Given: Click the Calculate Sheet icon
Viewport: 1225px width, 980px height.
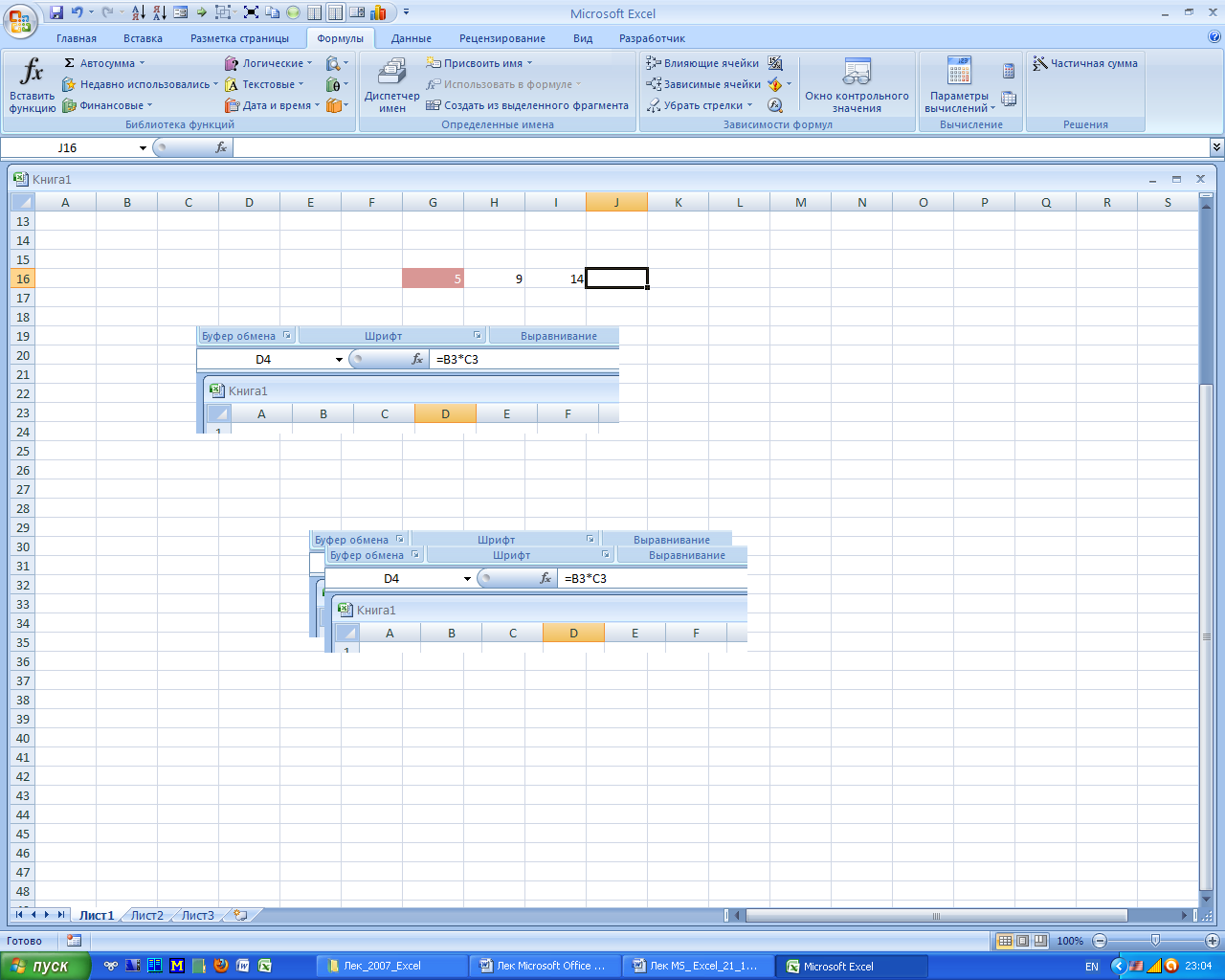Looking at the screenshot, I should click(1009, 98).
